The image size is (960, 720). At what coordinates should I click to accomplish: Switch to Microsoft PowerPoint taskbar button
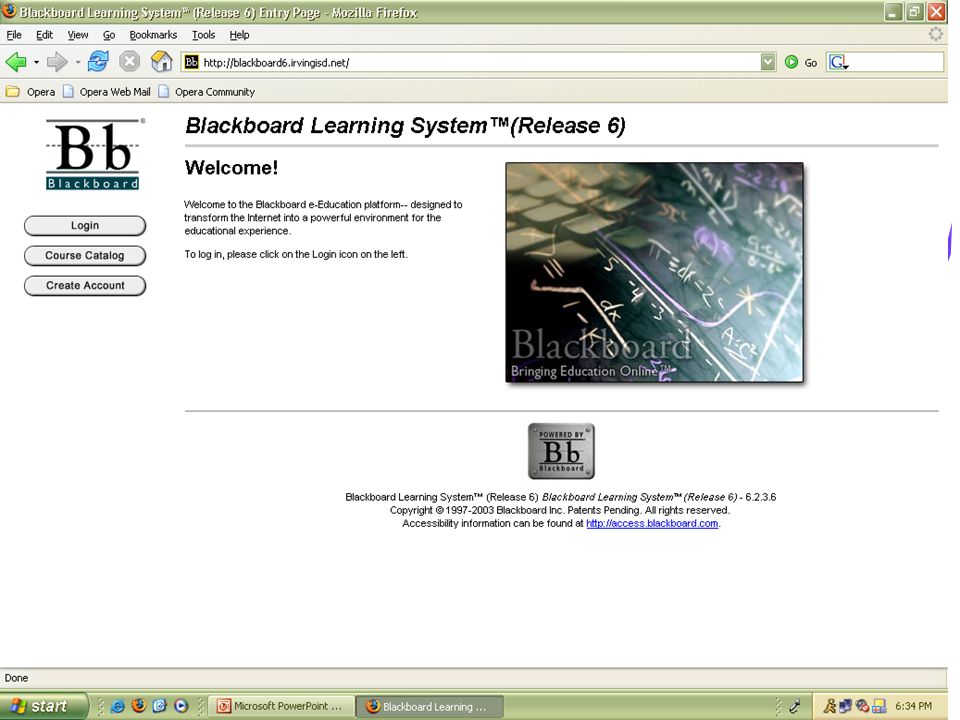282,706
